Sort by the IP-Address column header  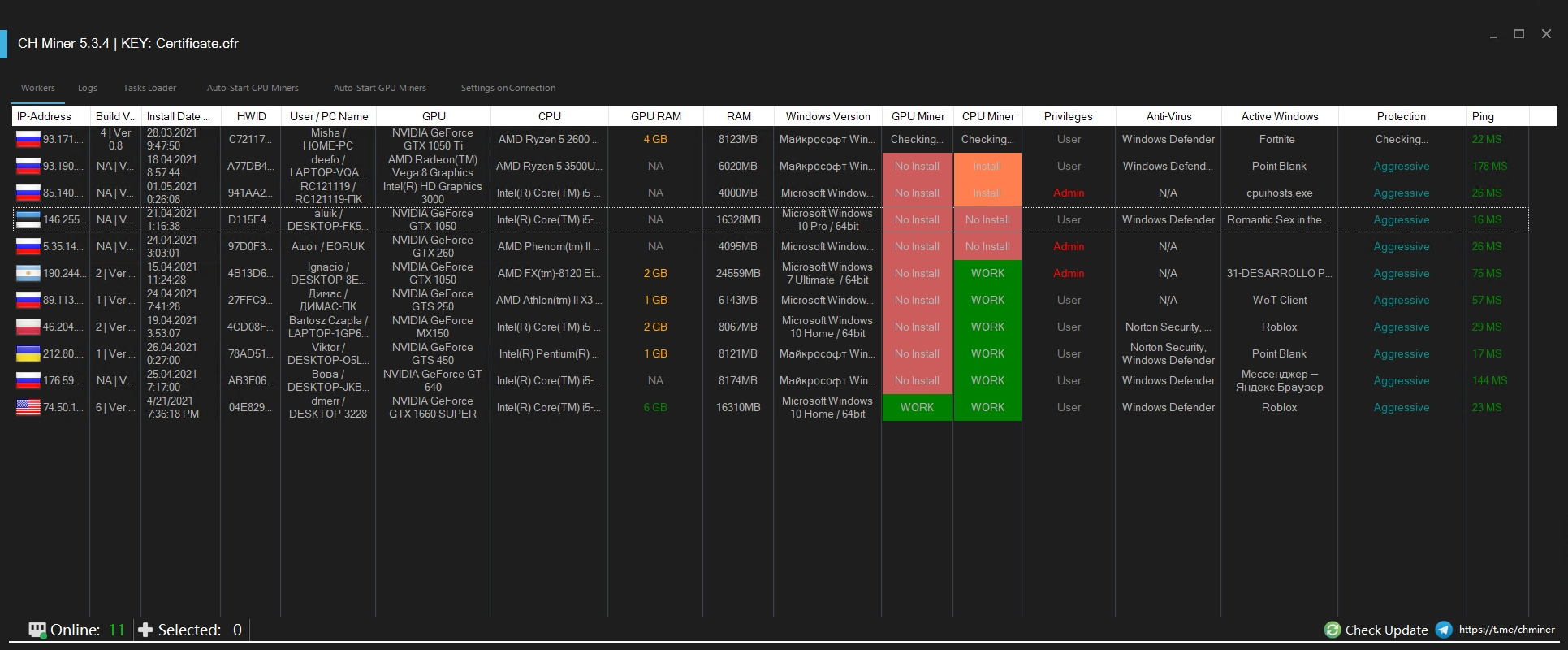click(x=50, y=116)
